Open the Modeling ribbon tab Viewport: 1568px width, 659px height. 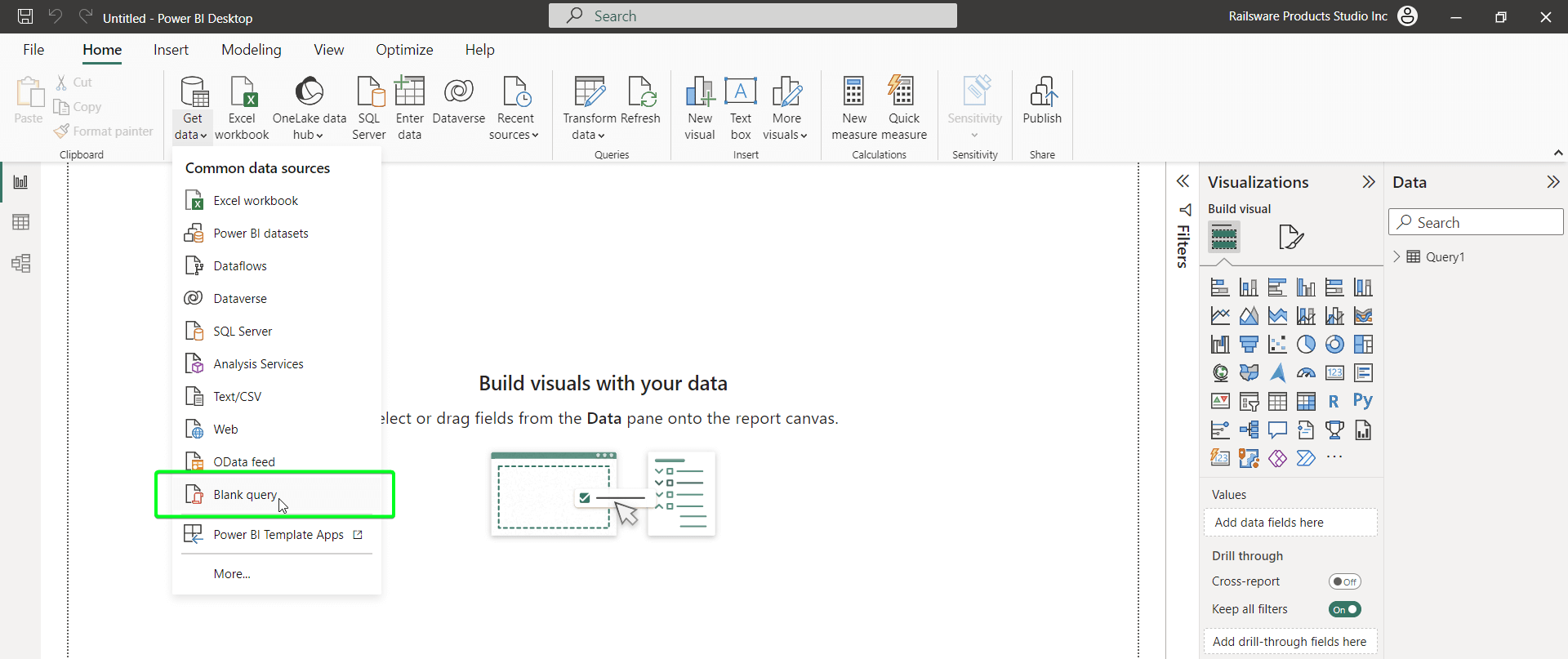(252, 50)
